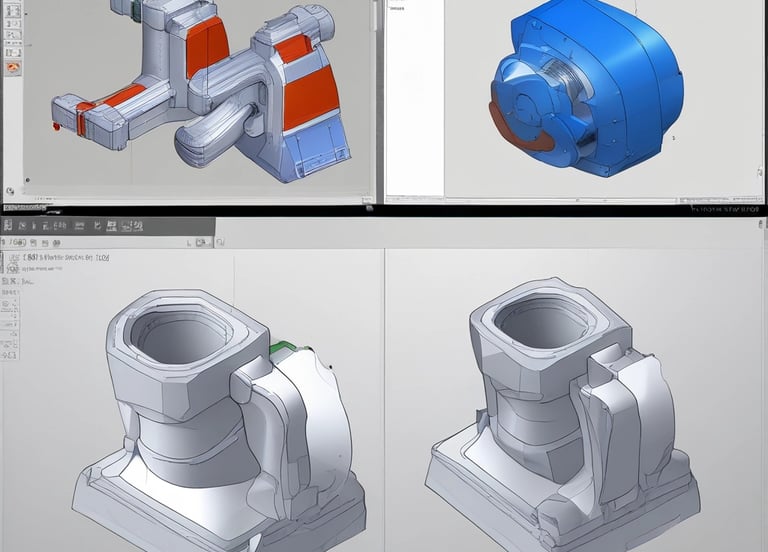Image resolution: width=768 pixels, height=552 pixels.
Task: Click the topmost icon in the top-left window's sidebar
Action: pyautogui.click(x=13, y=9)
